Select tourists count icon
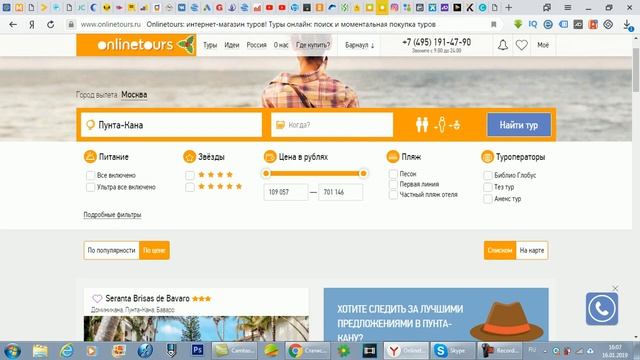640x360 pixels. (438, 124)
